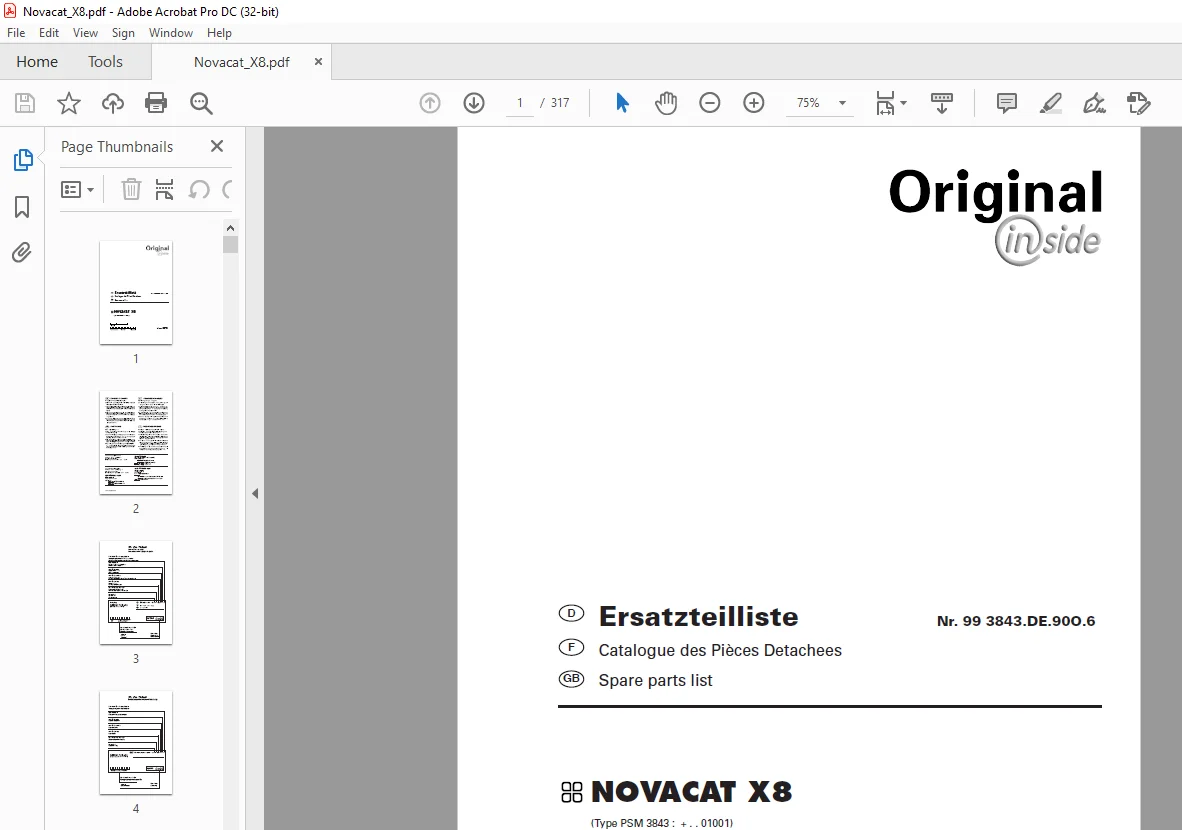Open the View menu

(85, 33)
